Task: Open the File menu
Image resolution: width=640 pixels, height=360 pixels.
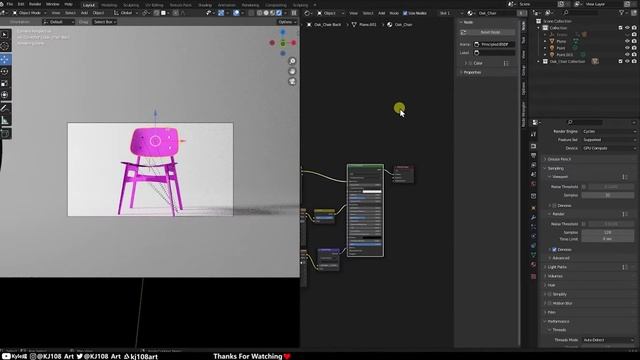Action: click(x=9, y=4)
